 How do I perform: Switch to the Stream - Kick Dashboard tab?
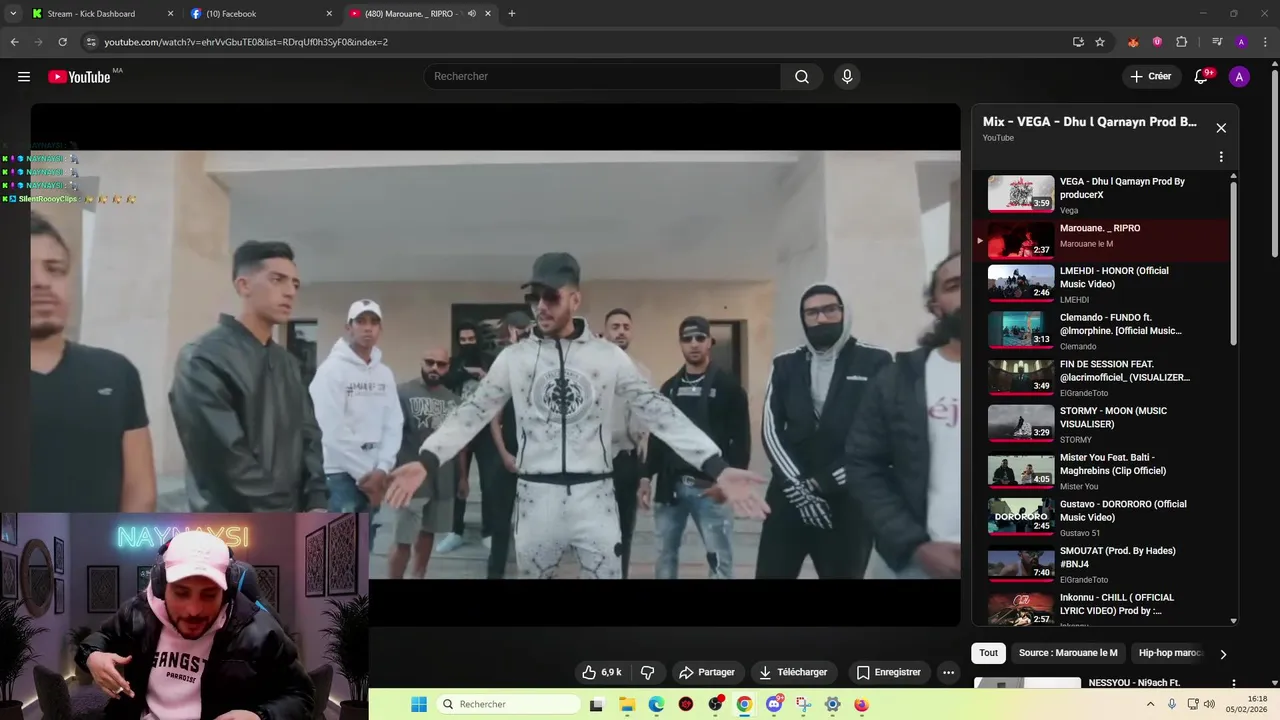tap(91, 14)
